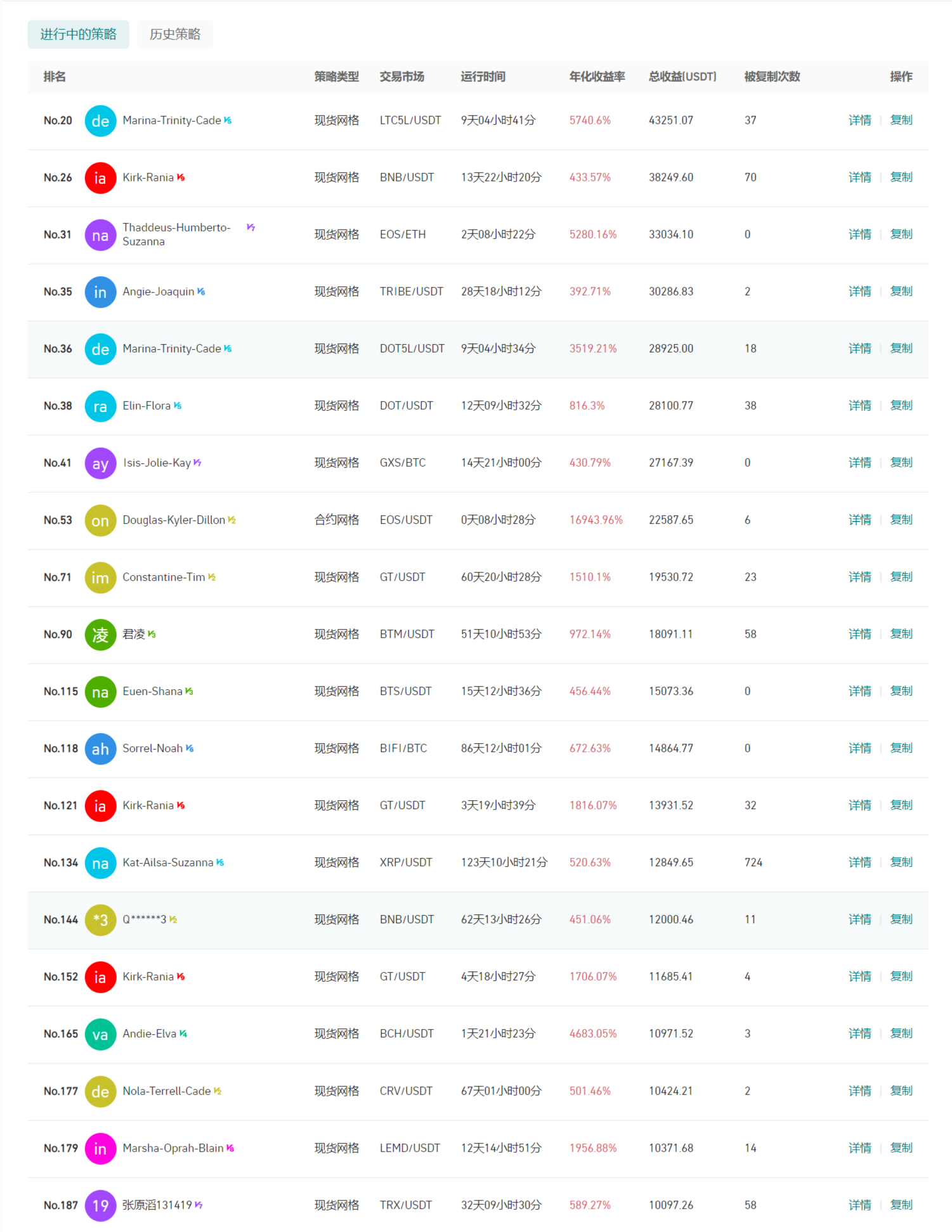Open 详情 for the XRP/USDT strategy
Viewport: 952px width, 1232px height.
(860, 862)
